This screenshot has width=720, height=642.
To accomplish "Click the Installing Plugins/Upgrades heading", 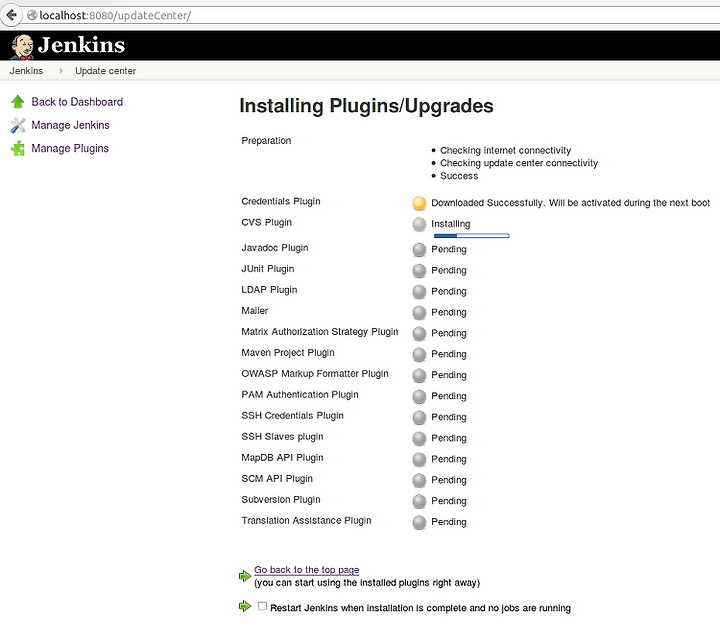I will coord(366,106).
